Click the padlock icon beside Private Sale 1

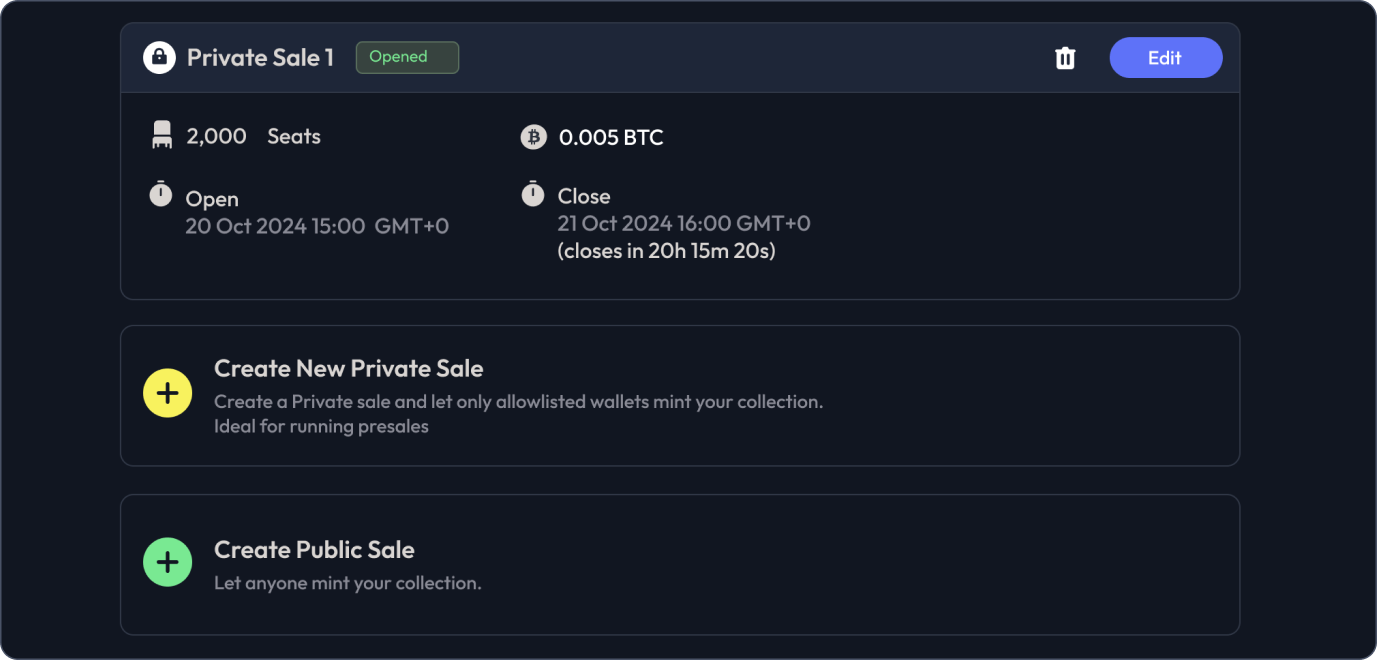tap(160, 58)
